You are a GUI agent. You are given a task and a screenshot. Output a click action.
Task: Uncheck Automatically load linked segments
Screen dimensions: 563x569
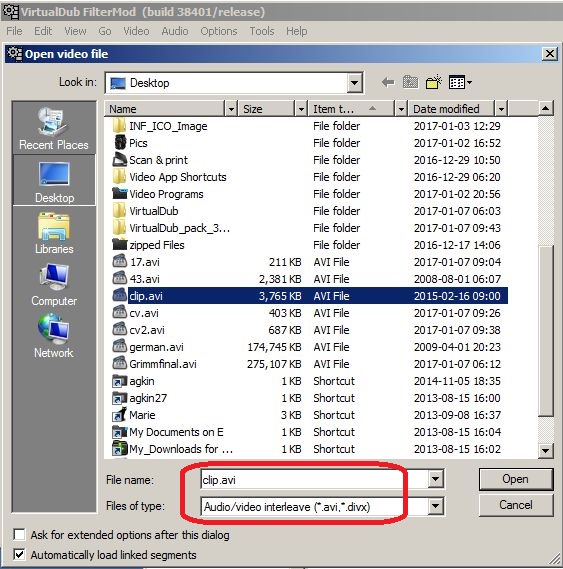[19, 554]
